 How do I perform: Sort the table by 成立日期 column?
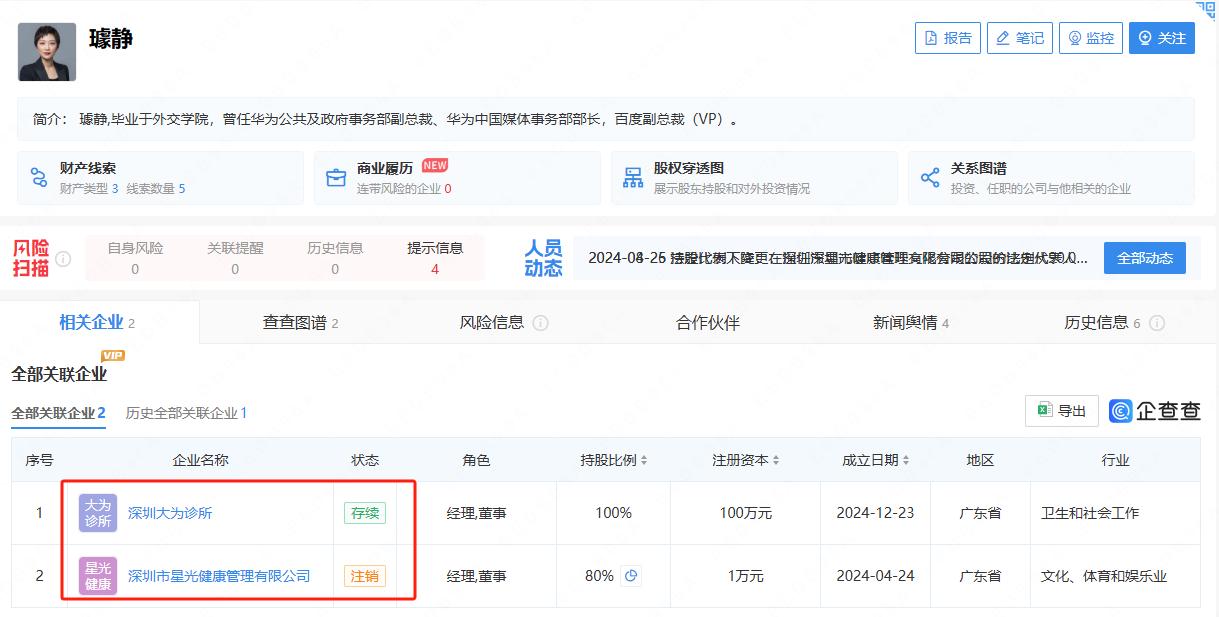(876, 460)
